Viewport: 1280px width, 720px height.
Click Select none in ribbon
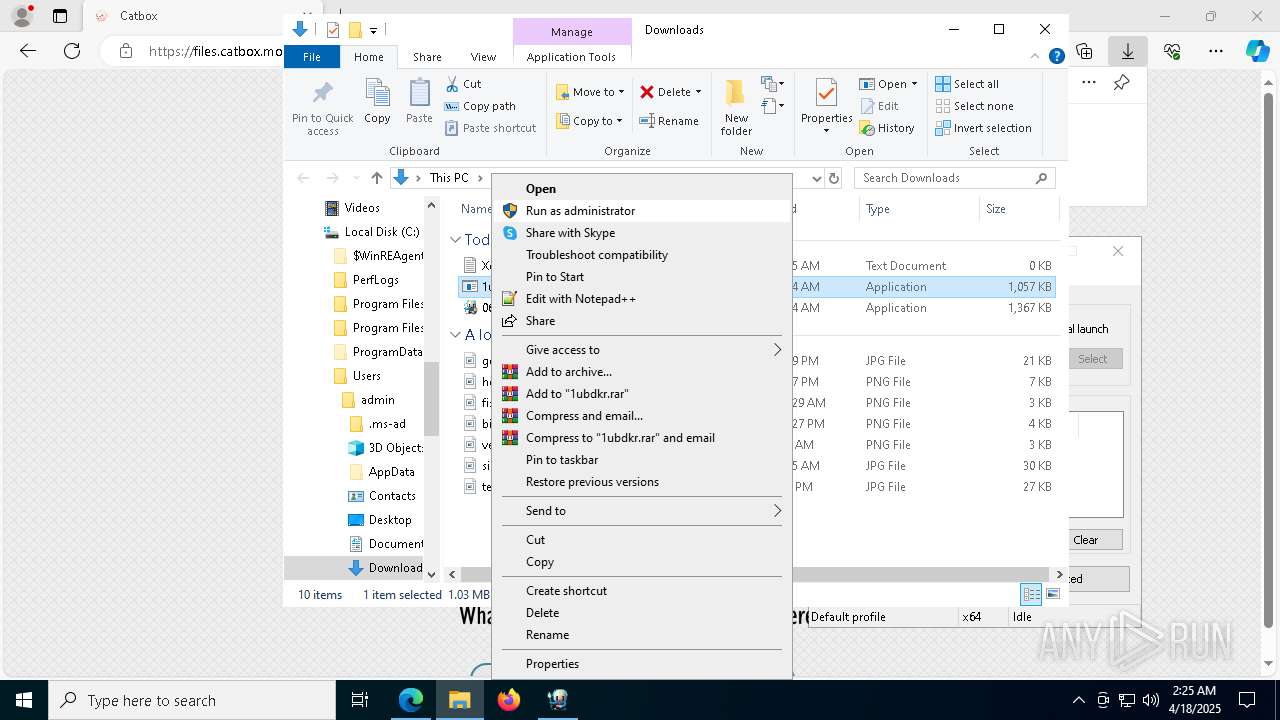coord(974,106)
